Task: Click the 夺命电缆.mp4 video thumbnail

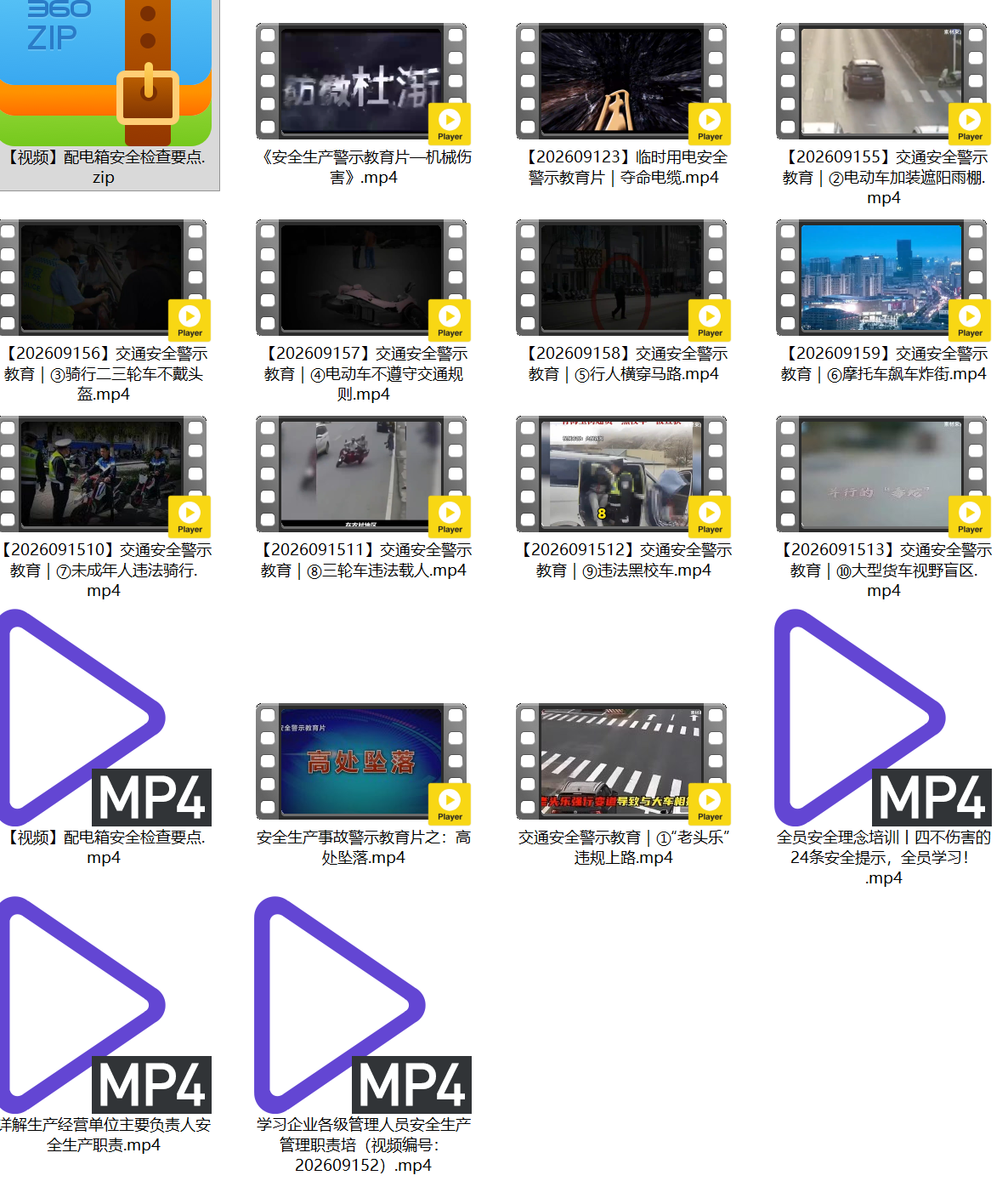Action: point(621,82)
